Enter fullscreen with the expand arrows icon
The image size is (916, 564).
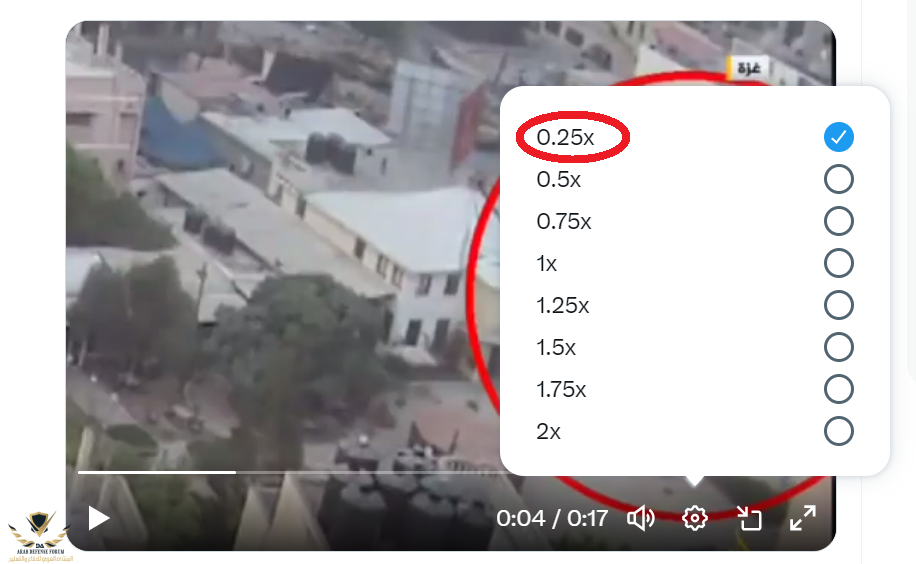[x=803, y=518]
